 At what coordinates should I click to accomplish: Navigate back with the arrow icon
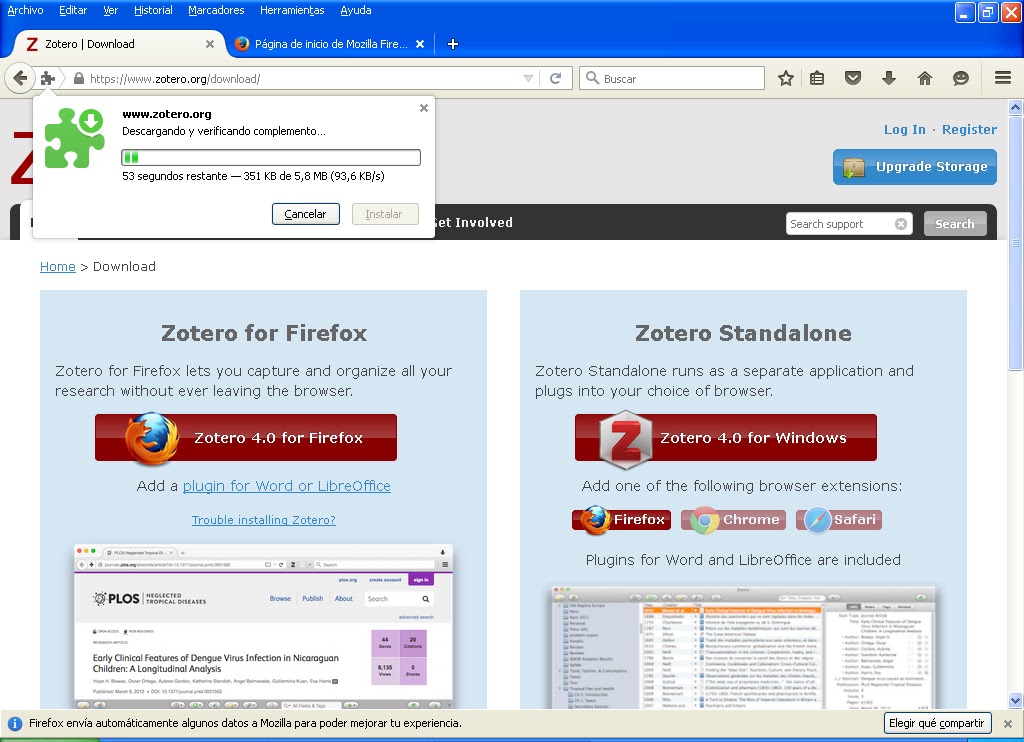(x=20, y=77)
